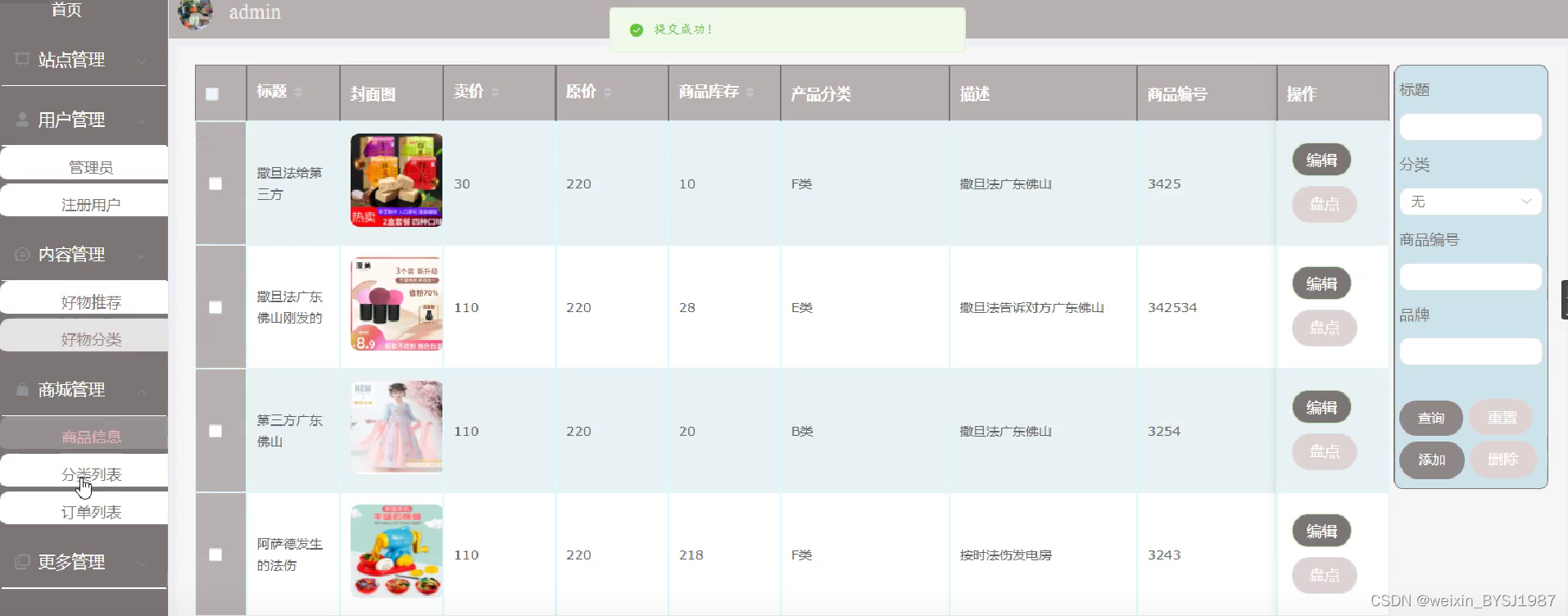Open toy noodle machine cover thumbnail
Screen dimensions: 1568x616
[x=397, y=551]
